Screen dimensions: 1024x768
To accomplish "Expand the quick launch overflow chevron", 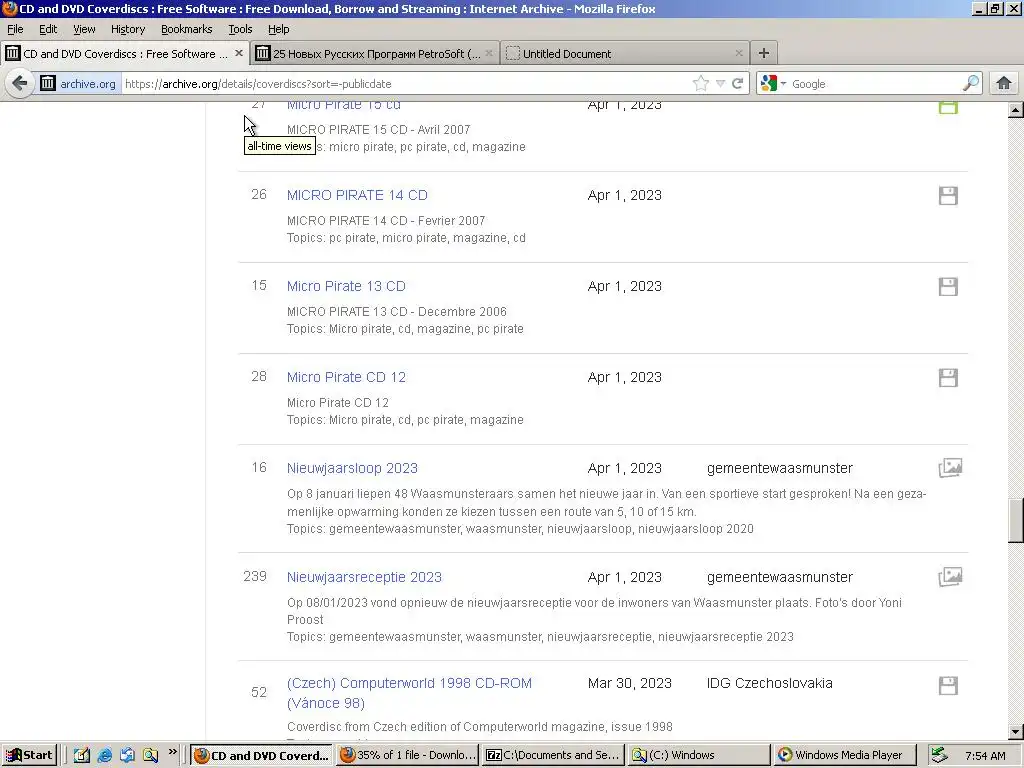I will click(172, 753).
